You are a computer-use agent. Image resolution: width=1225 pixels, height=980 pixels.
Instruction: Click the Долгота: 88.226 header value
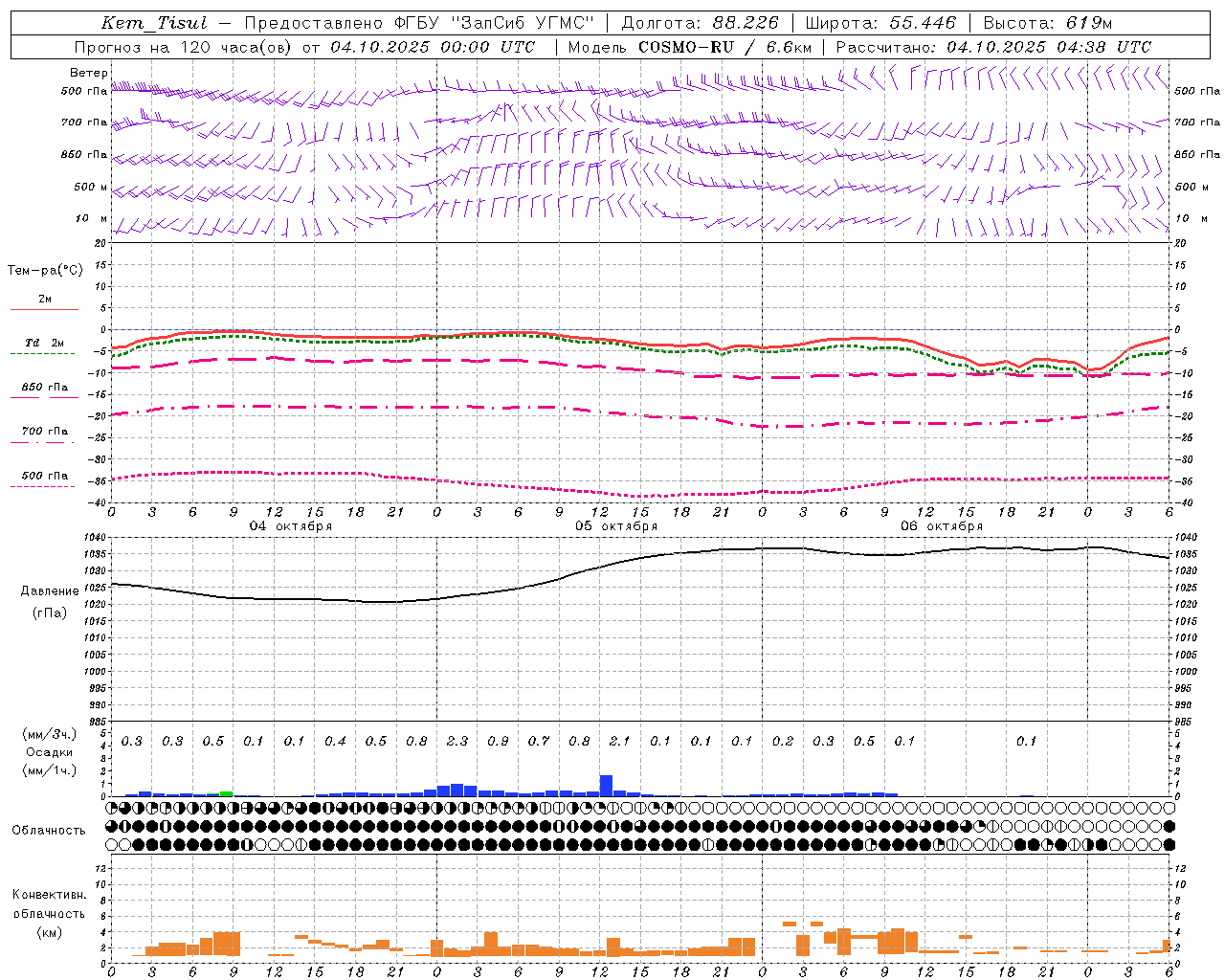coord(701,23)
